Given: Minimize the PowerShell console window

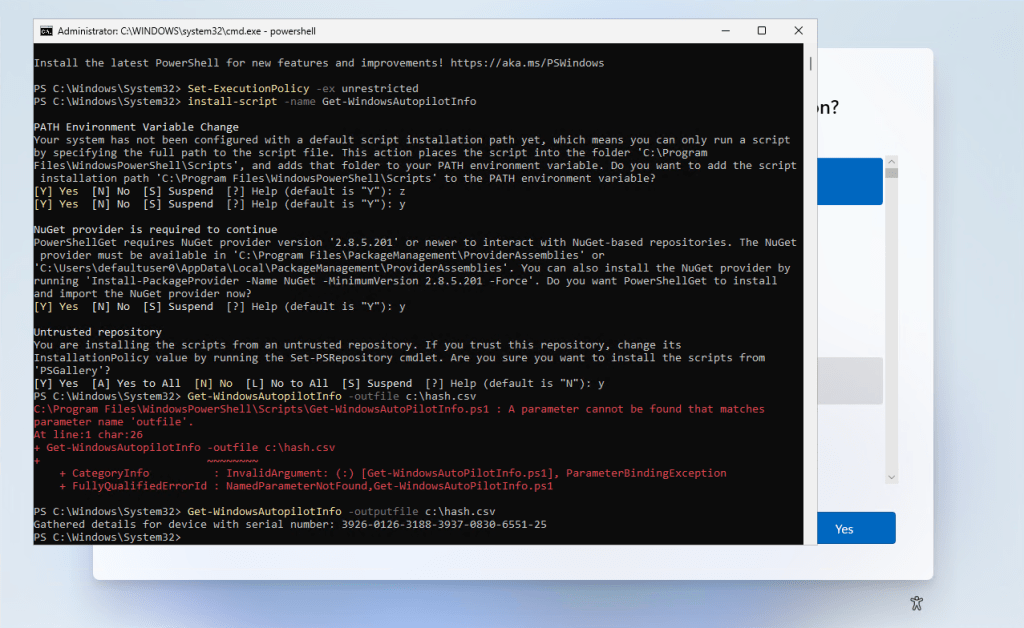Looking at the screenshot, I should point(724,31).
